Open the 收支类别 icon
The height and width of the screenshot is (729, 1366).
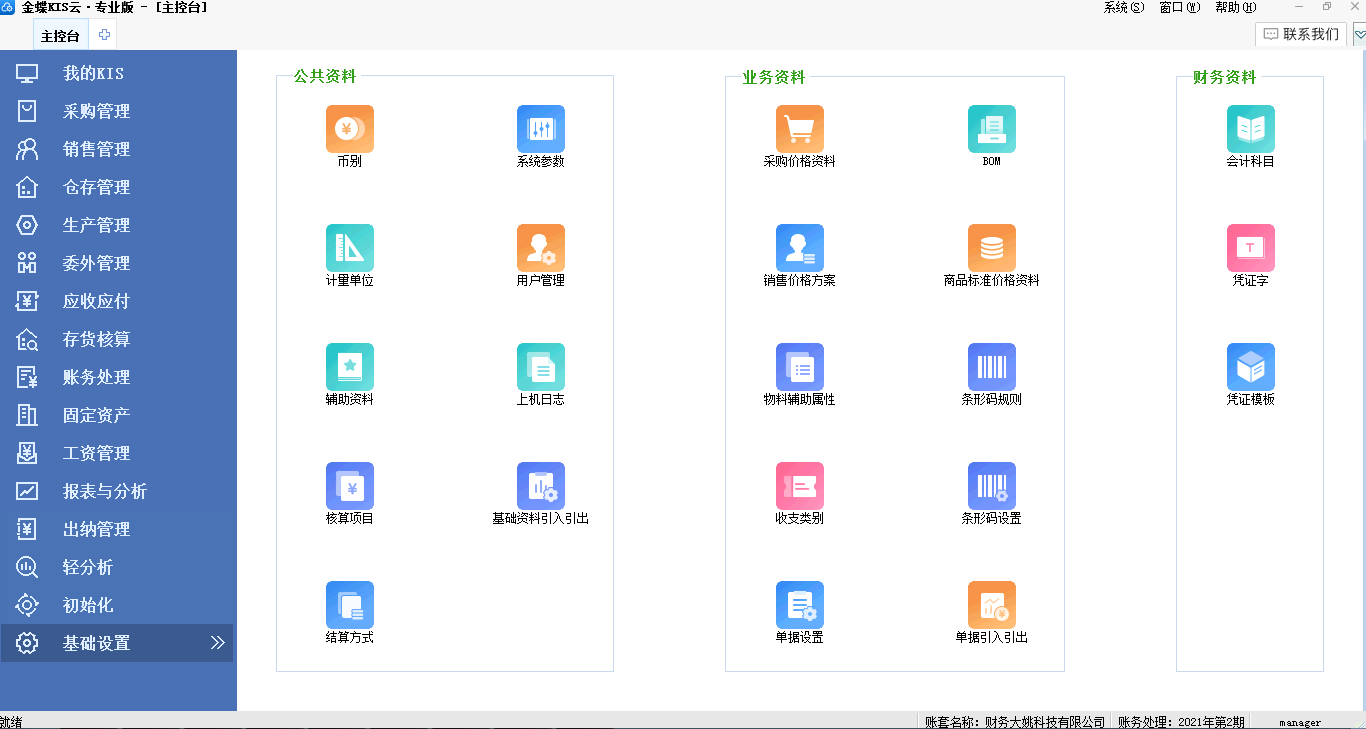click(x=800, y=486)
